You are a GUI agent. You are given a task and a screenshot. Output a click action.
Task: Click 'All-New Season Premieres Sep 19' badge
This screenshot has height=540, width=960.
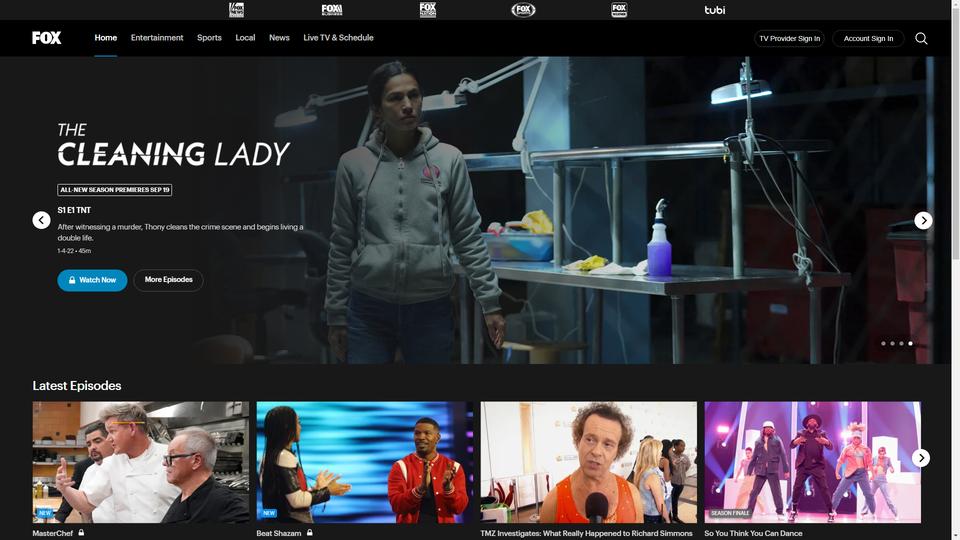point(114,190)
